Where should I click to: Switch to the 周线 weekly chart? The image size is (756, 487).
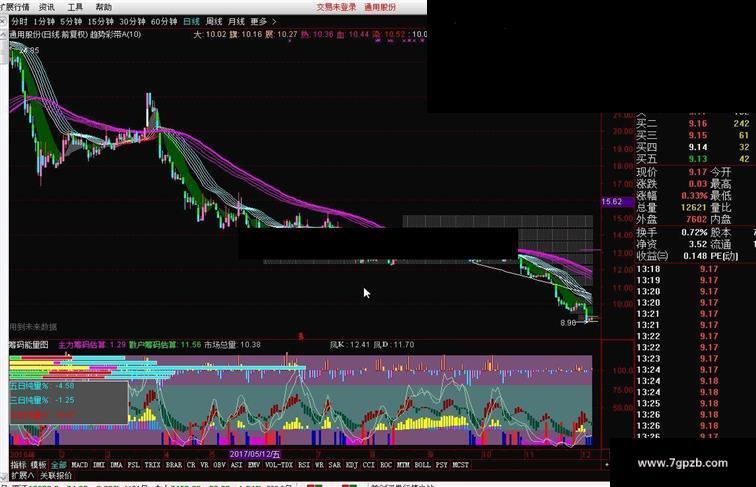214,22
